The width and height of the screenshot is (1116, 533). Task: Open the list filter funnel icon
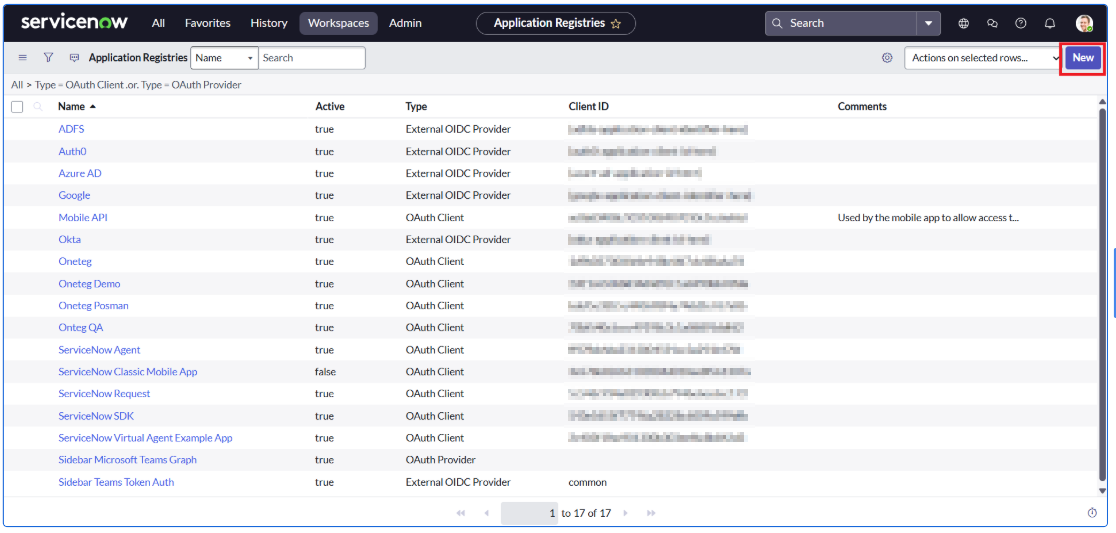[x=48, y=58]
